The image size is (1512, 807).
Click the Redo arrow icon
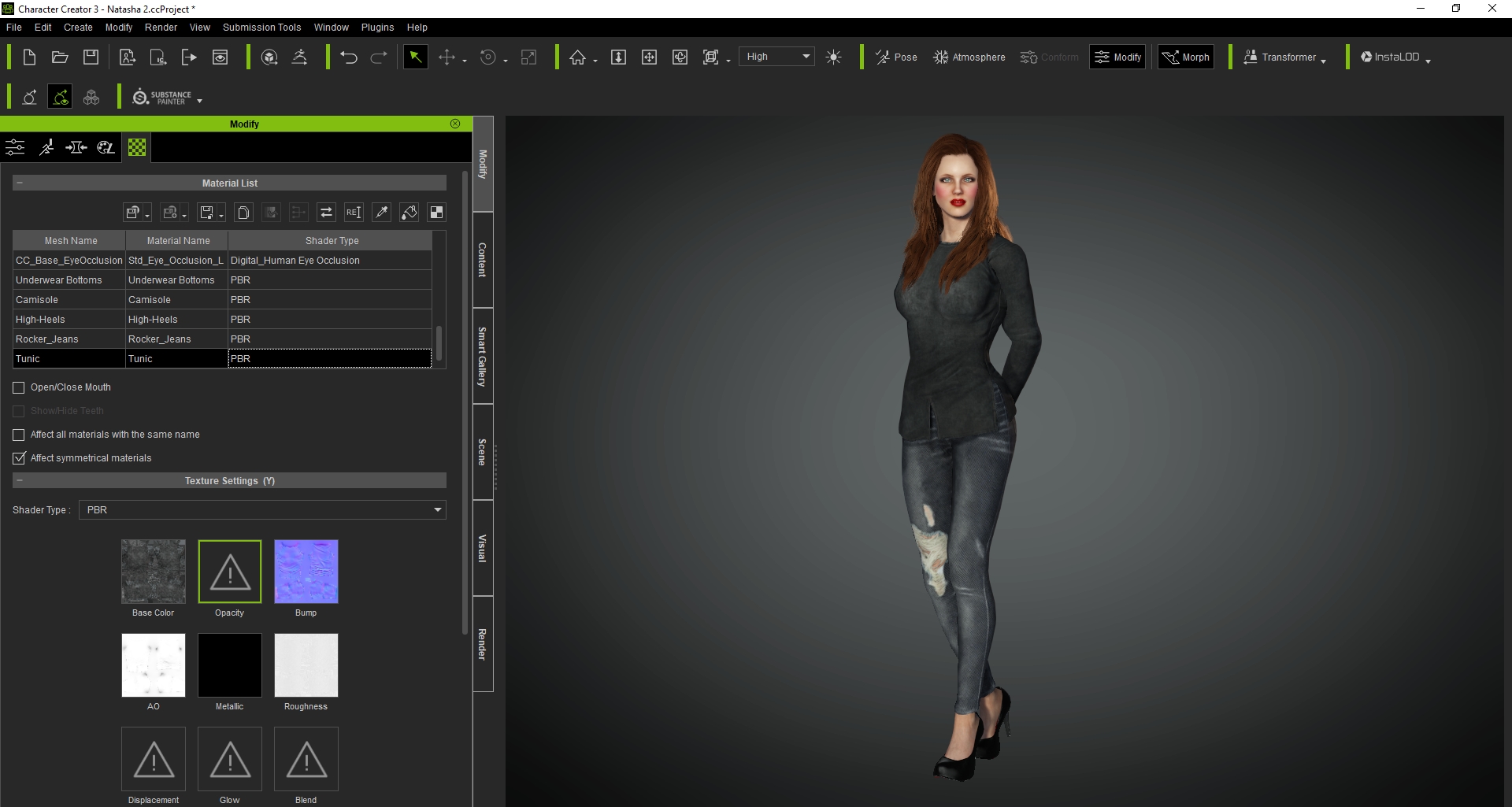tap(379, 57)
